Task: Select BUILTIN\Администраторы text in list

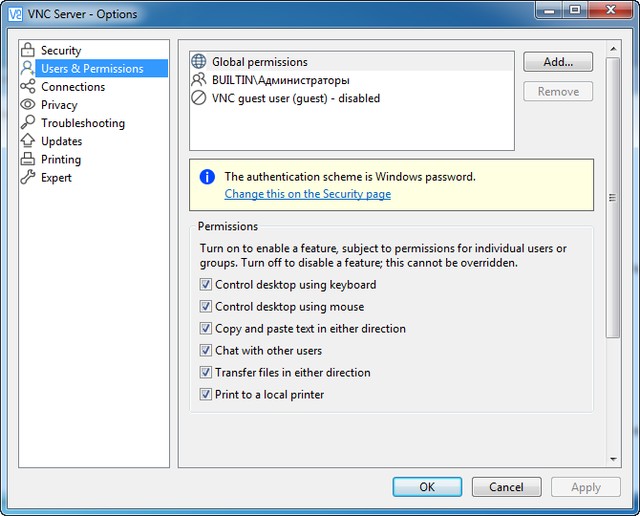Action: tap(281, 80)
